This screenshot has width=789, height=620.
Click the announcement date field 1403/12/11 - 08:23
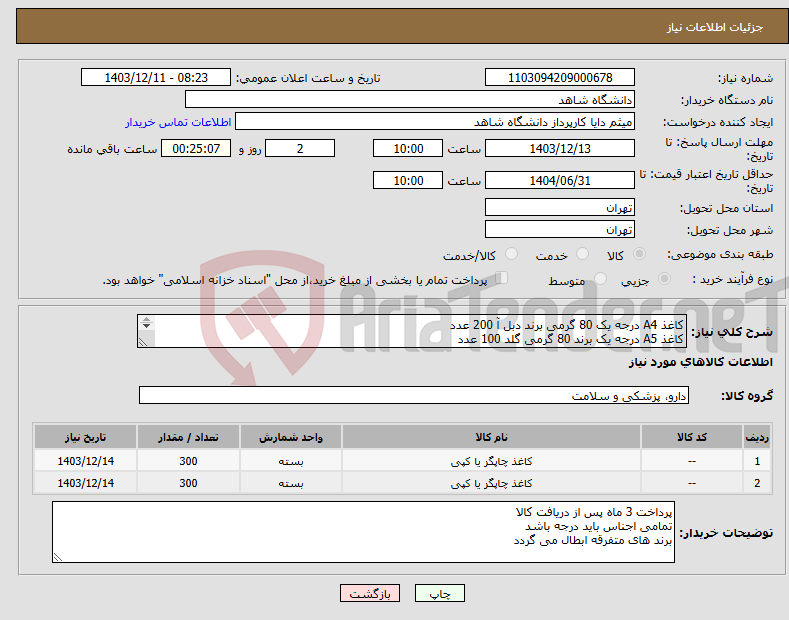pyautogui.click(x=156, y=78)
